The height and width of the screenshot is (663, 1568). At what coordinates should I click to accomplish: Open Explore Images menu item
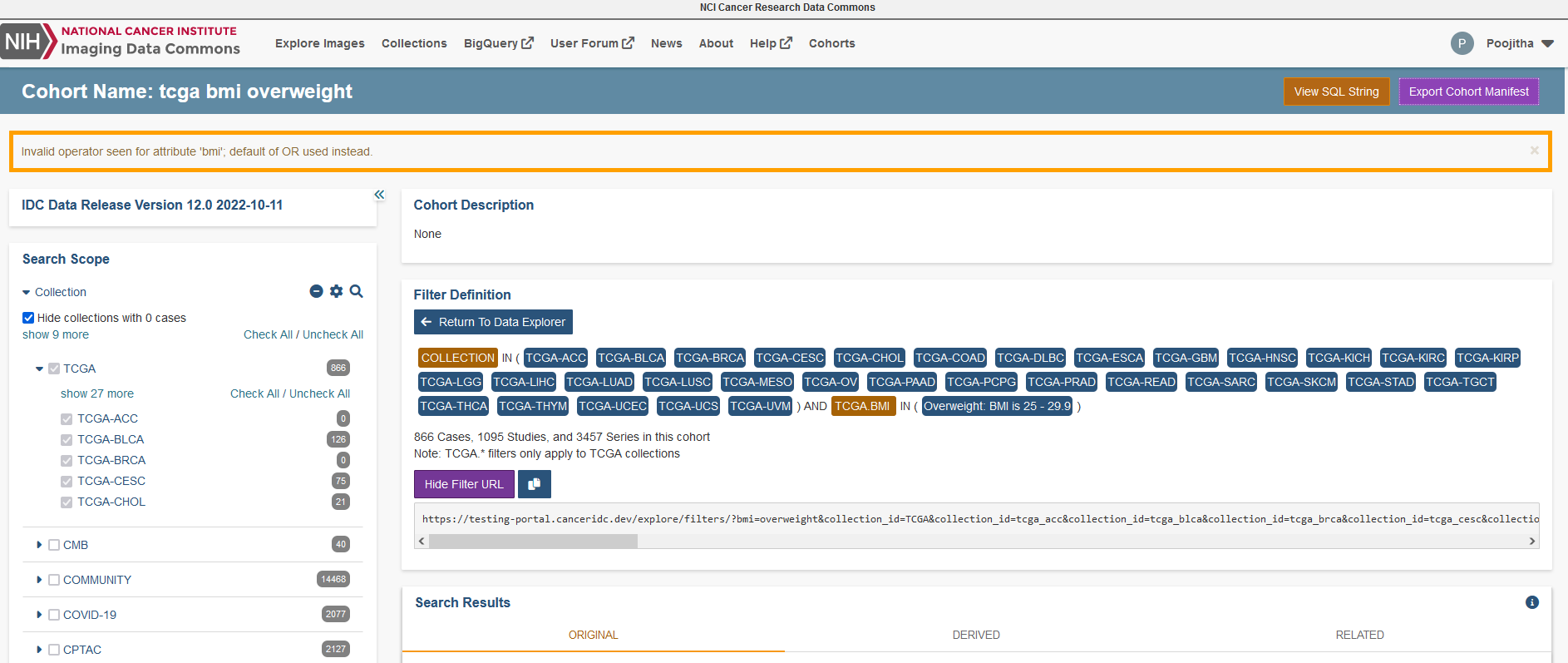coord(320,43)
